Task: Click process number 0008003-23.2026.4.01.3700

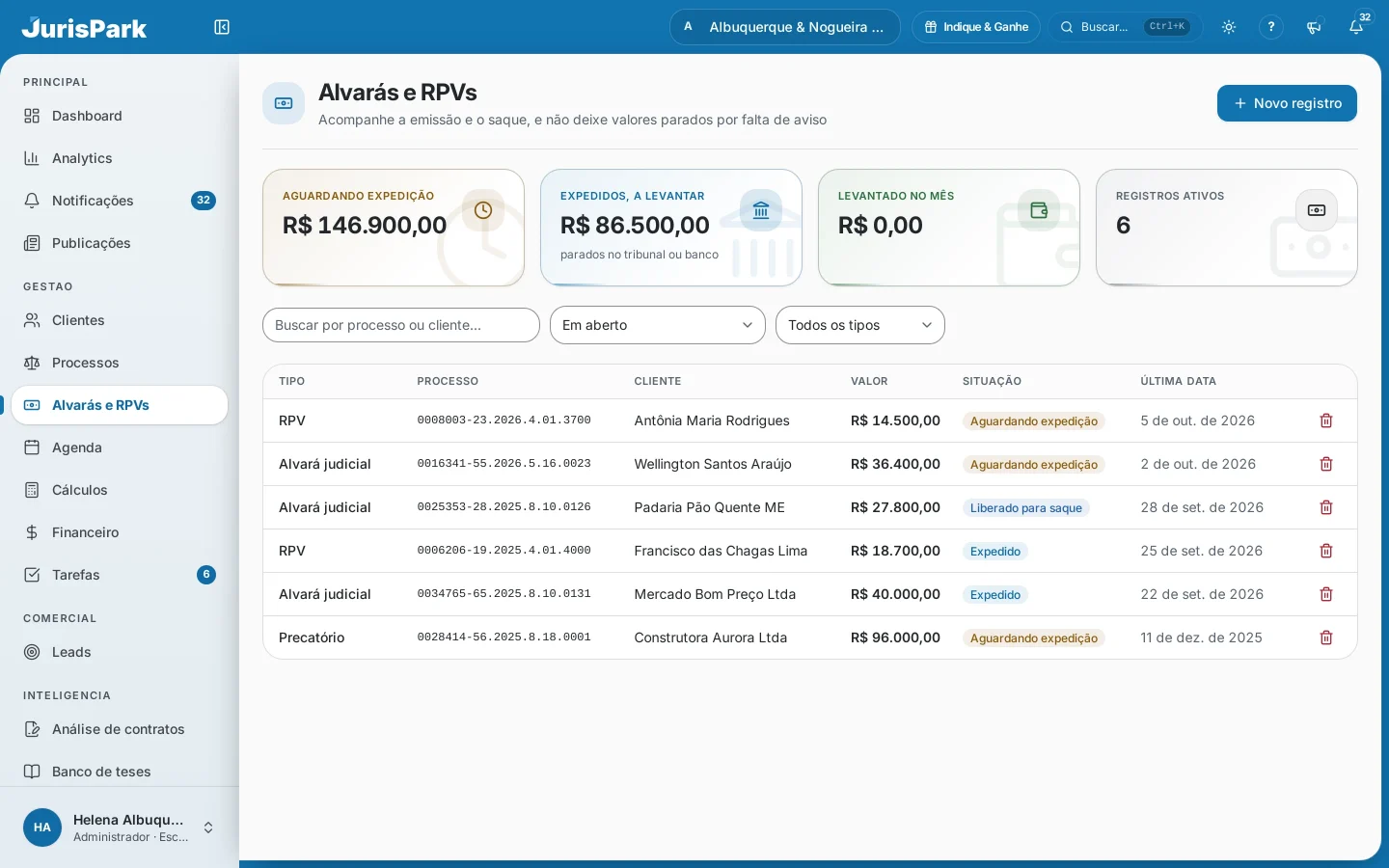Action: point(504,420)
